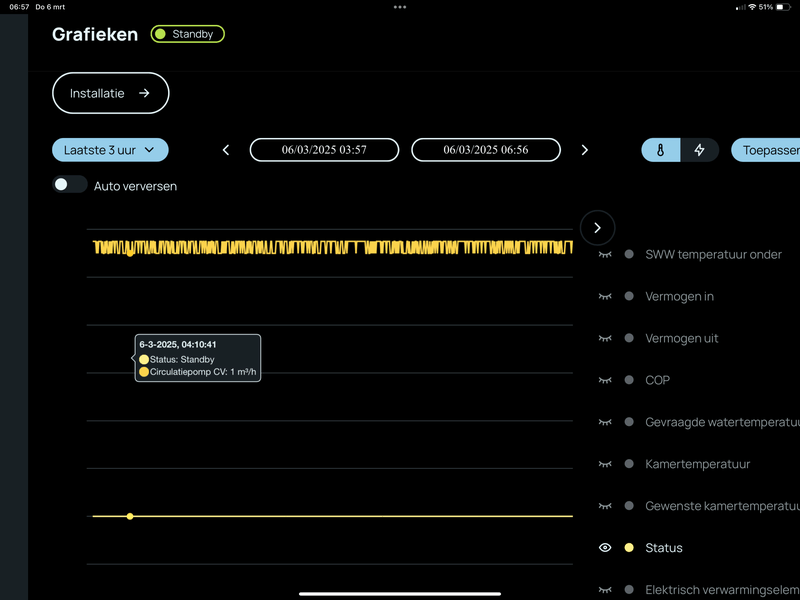The height and width of the screenshot is (600, 800).
Task: Show Elektrisch verwarmingselement series
Action: (605, 589)
